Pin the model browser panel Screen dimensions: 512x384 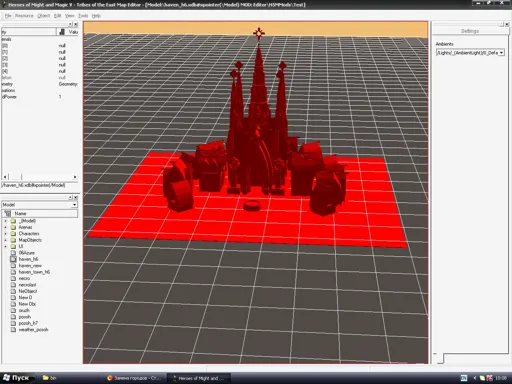tap(70, 197)
